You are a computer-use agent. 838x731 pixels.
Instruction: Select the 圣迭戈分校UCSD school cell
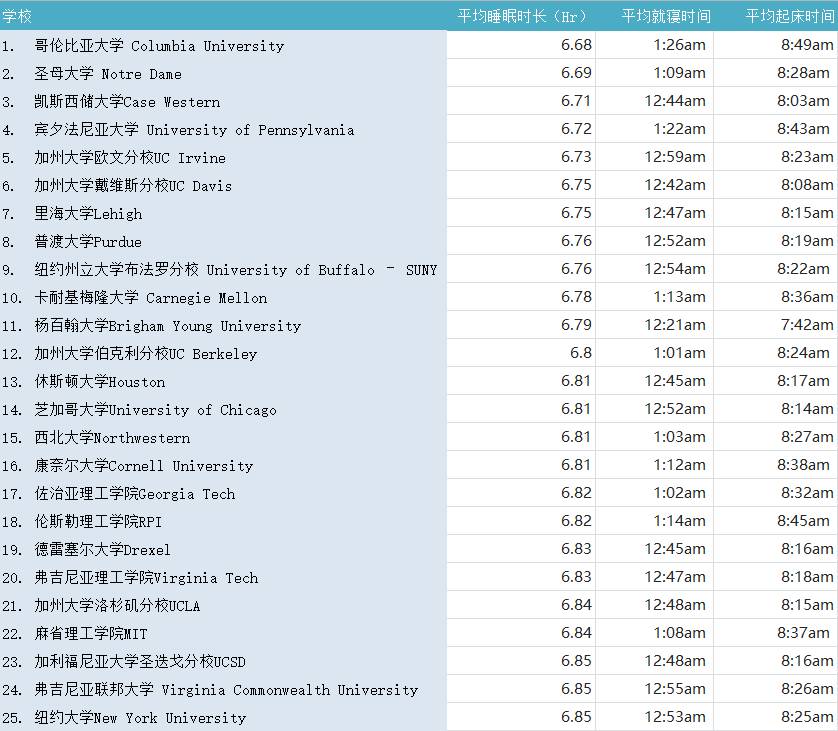click(x=140, y=662)
